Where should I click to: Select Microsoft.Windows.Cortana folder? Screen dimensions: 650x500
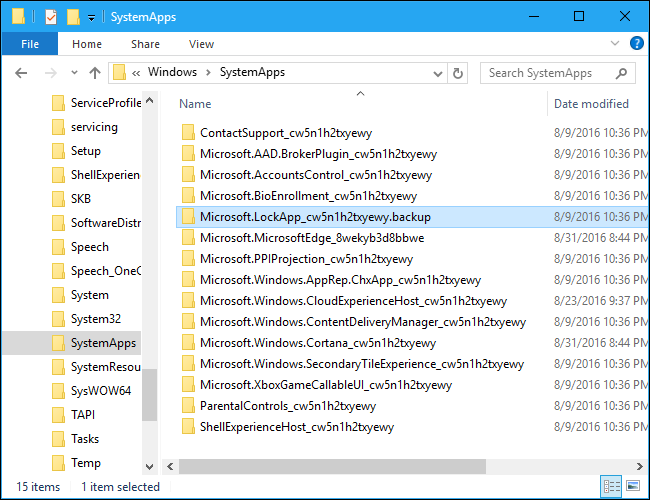(x=318, y=343)
